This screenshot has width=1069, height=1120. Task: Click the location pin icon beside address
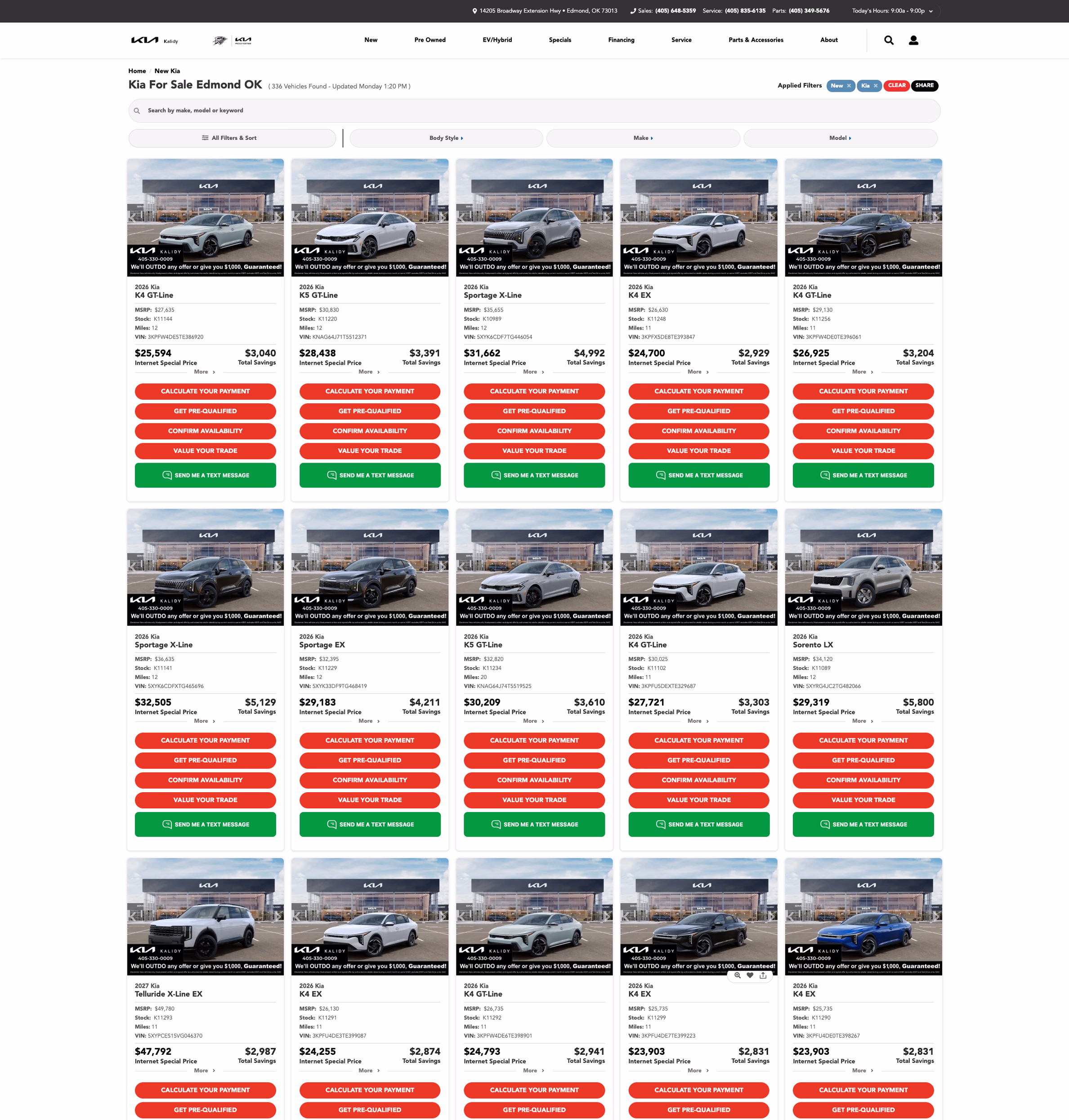tap(474, 11)
